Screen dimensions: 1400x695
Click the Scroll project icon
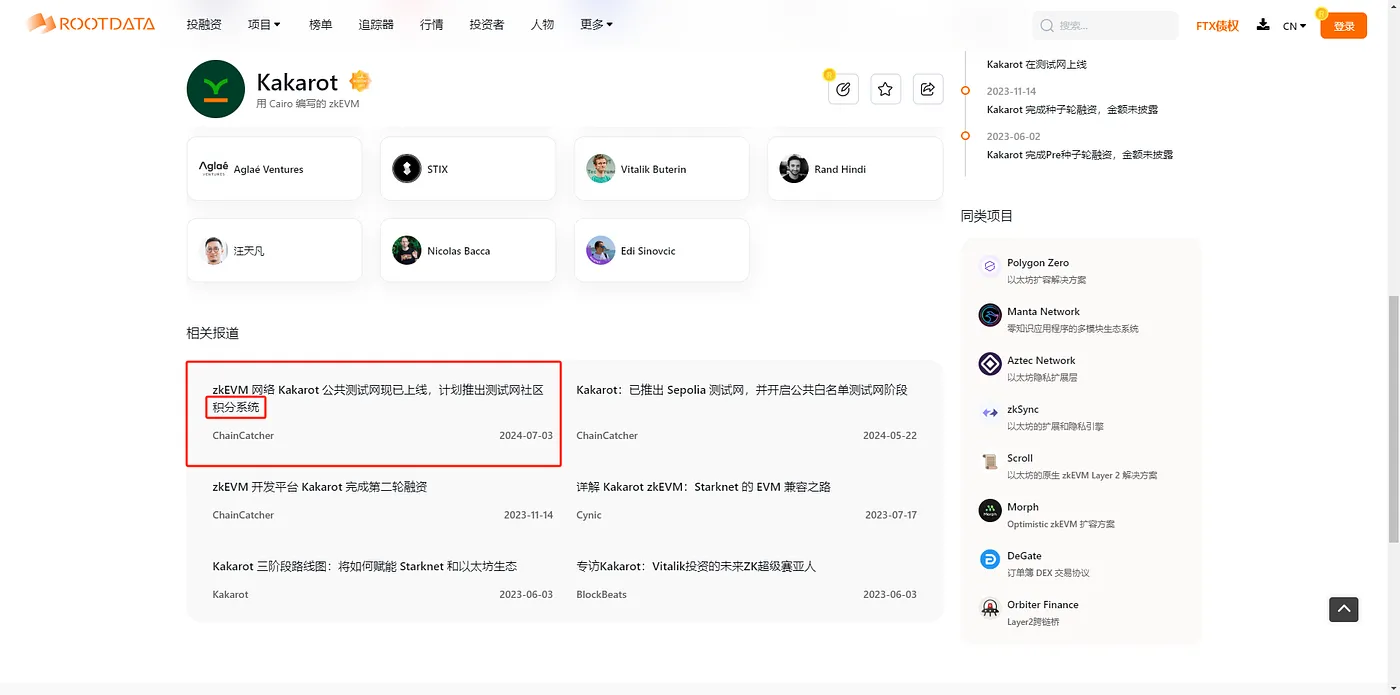pyautogui.click(x=990, y=462)
